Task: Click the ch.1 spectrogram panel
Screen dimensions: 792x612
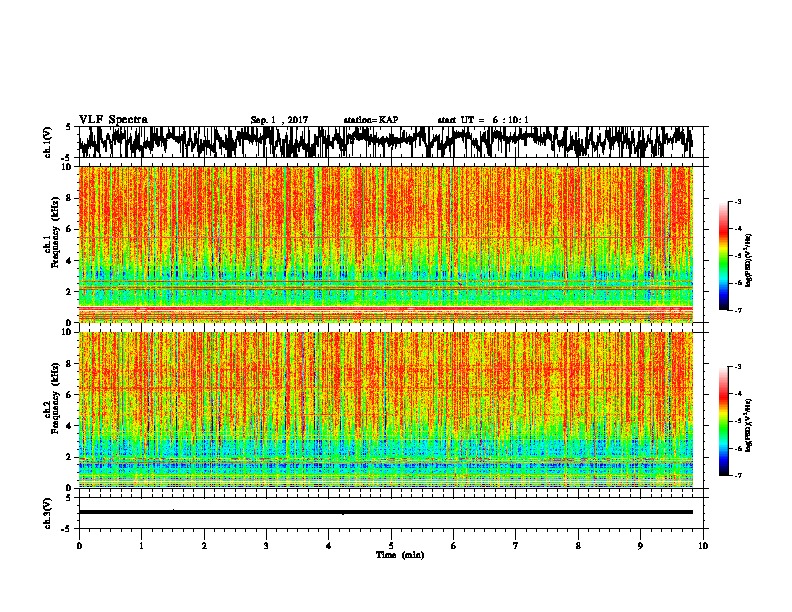Action: tap(385, 244)
